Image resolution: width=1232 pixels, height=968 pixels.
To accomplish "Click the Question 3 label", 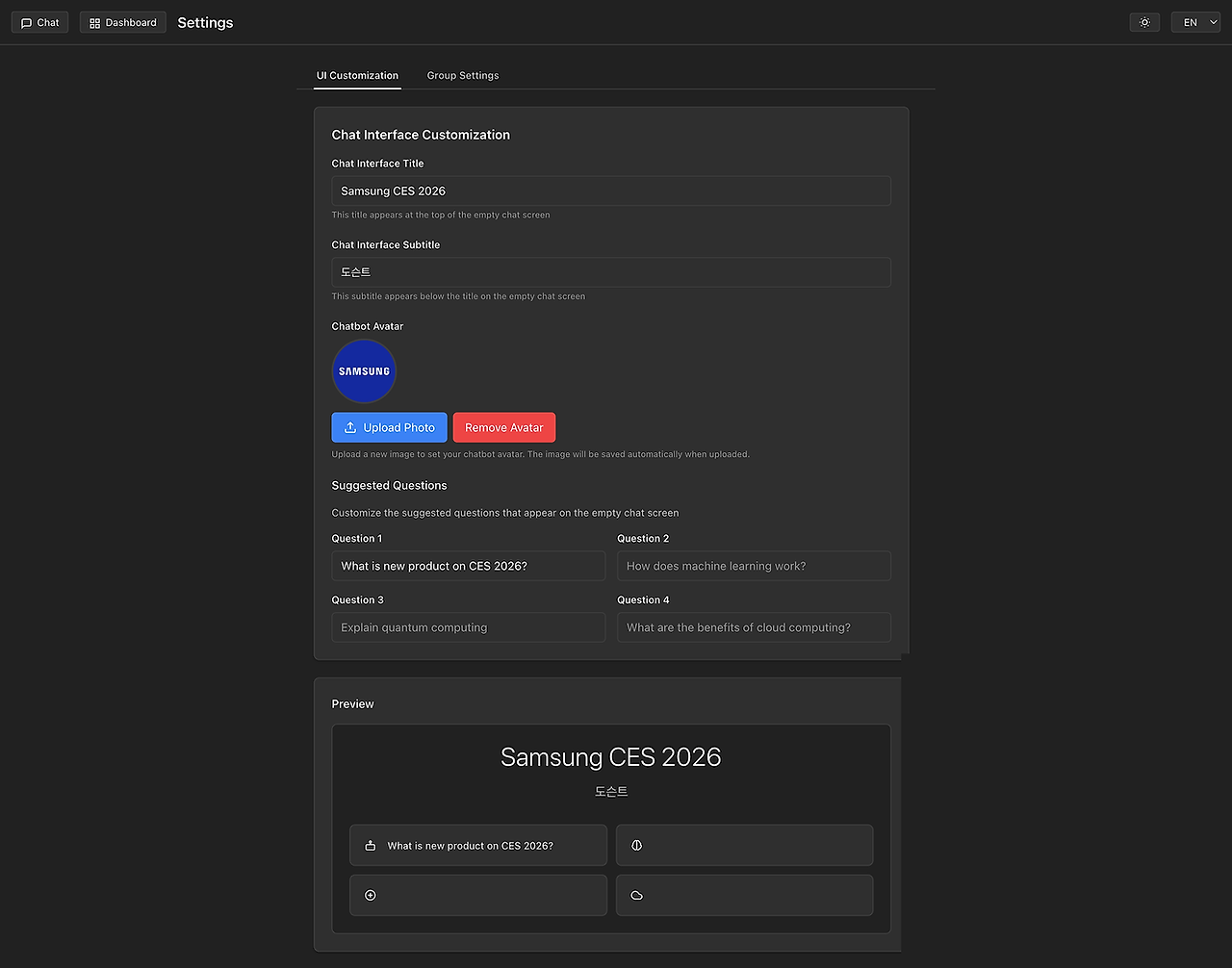I will coord(358,600).
